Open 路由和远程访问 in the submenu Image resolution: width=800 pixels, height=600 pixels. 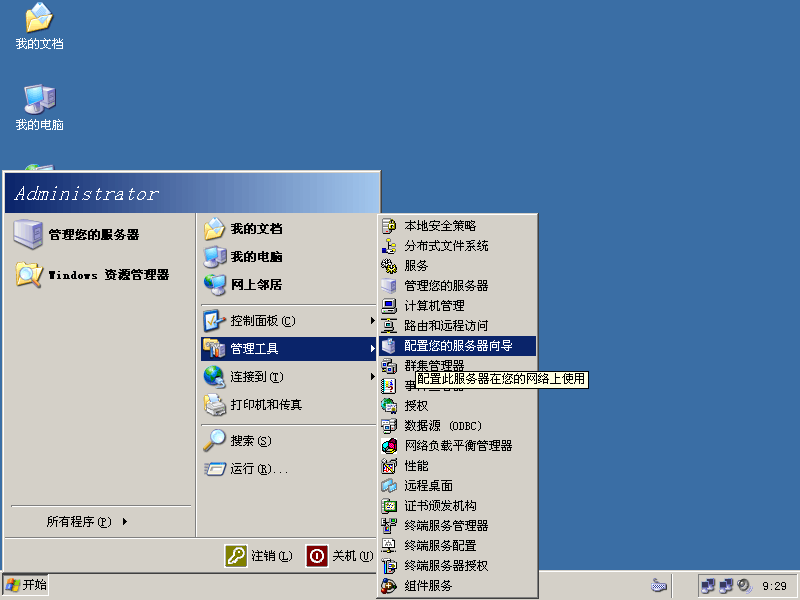pyautogui.click(x=446, y=326)
